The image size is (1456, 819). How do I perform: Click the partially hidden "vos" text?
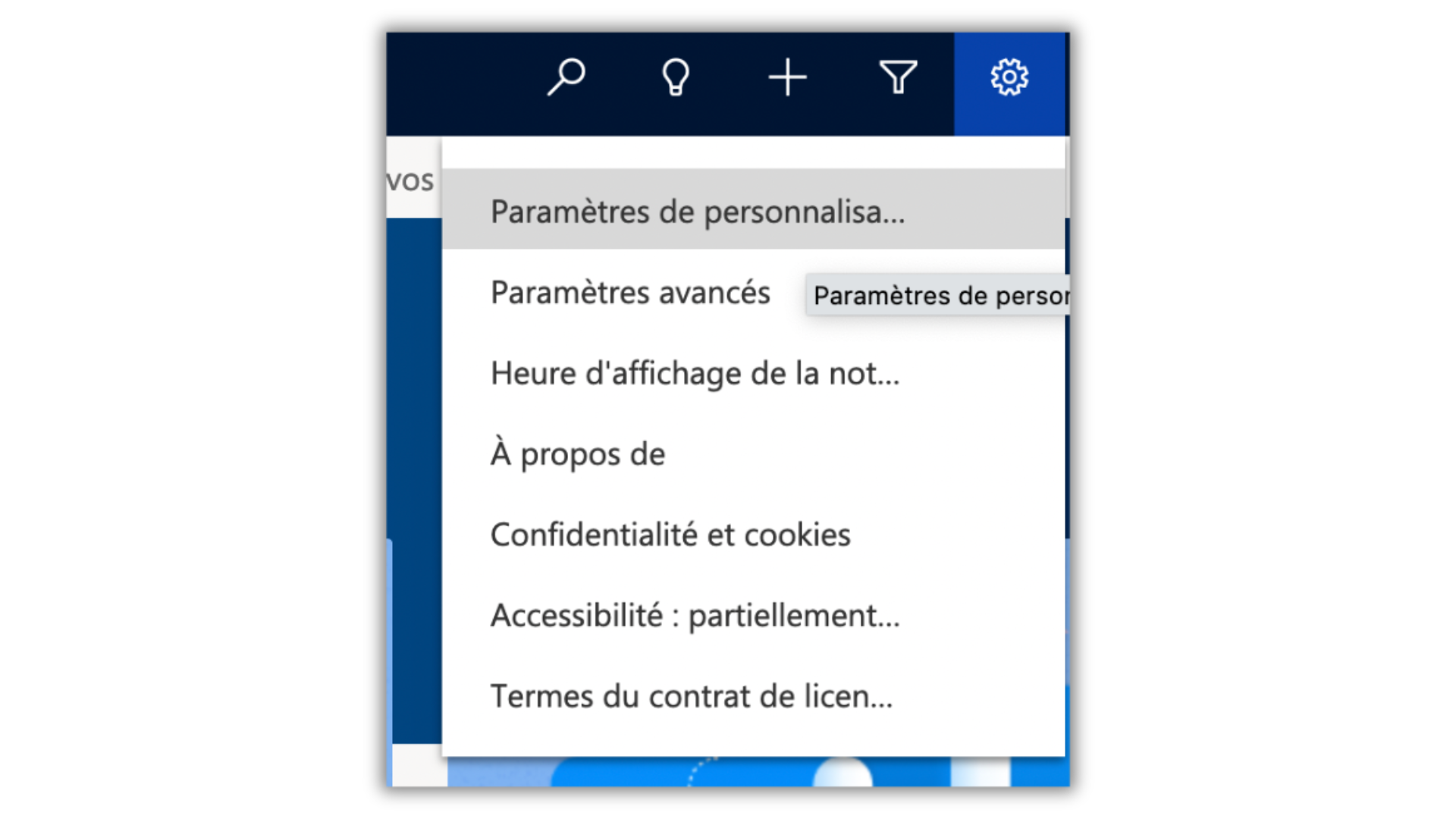(410, 181)
